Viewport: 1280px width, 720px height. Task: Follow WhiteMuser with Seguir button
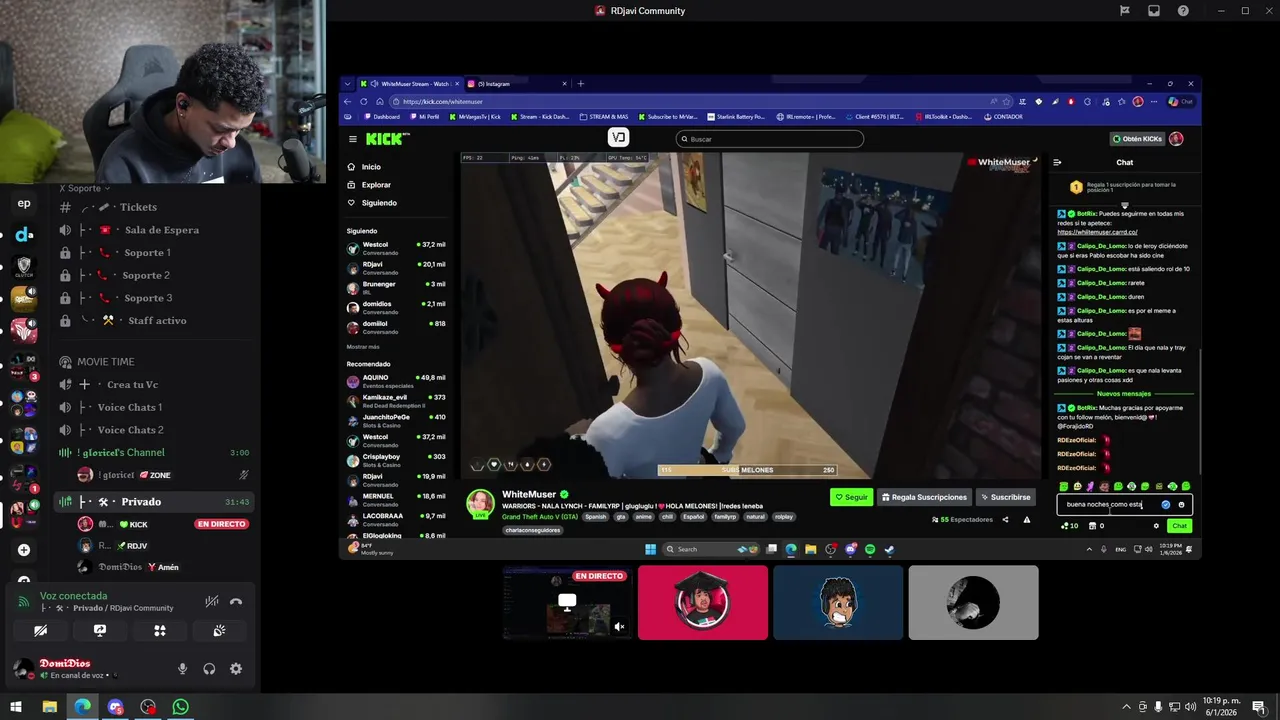pyautogui.click(x=851, y=497)
